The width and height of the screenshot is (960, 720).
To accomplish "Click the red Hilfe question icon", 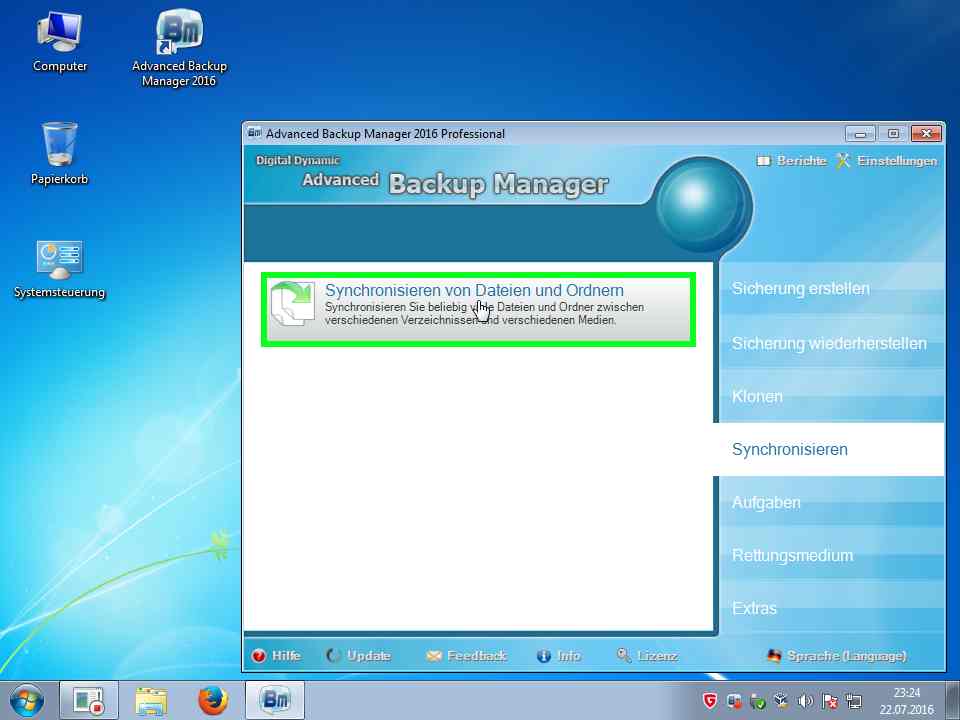I will click(259, 656).
